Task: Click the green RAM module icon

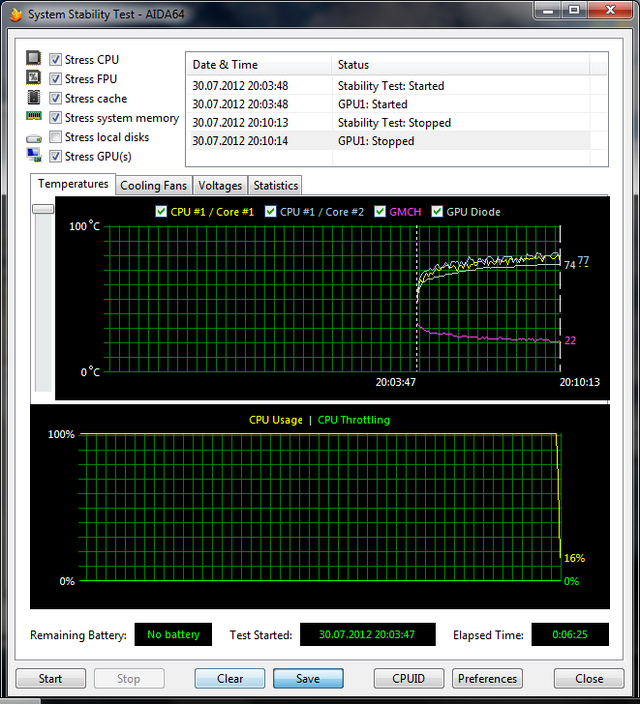Action: [x=34, y=118]
